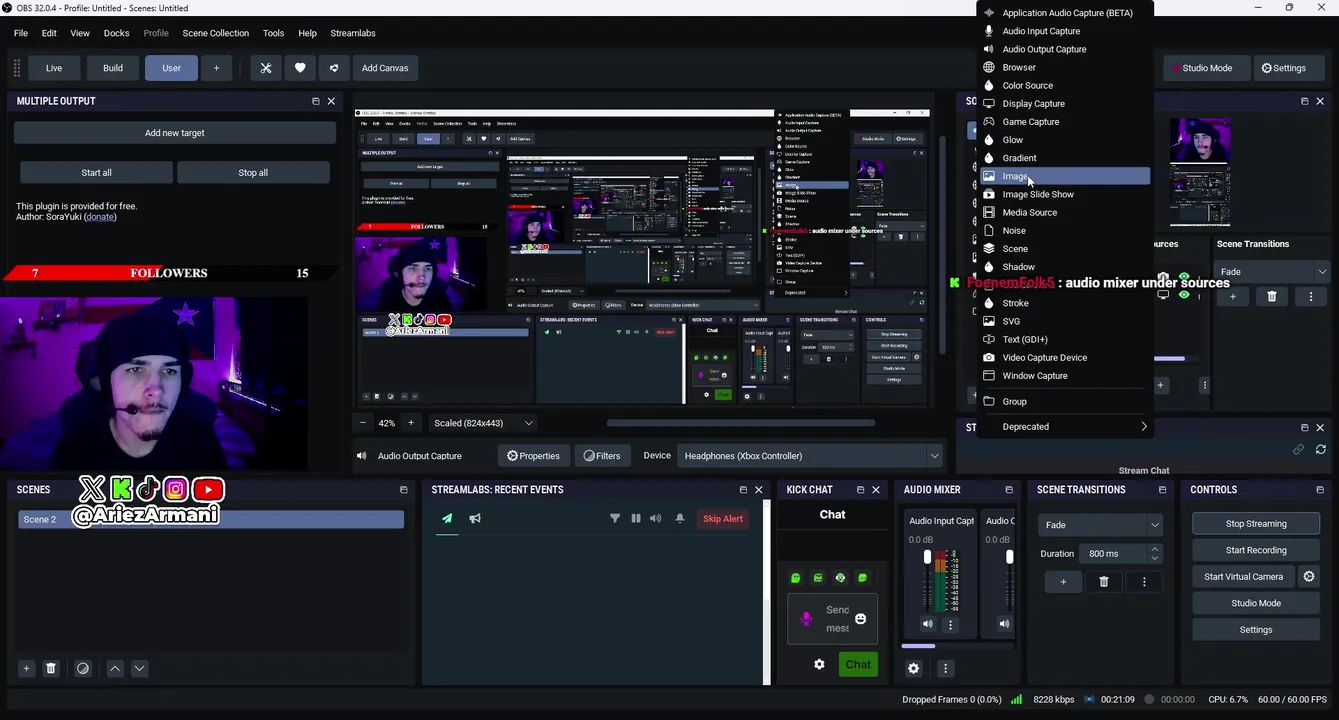
Task: Adjust the Audio Input Capture volume fader
Action: click(x=927, y=556)
